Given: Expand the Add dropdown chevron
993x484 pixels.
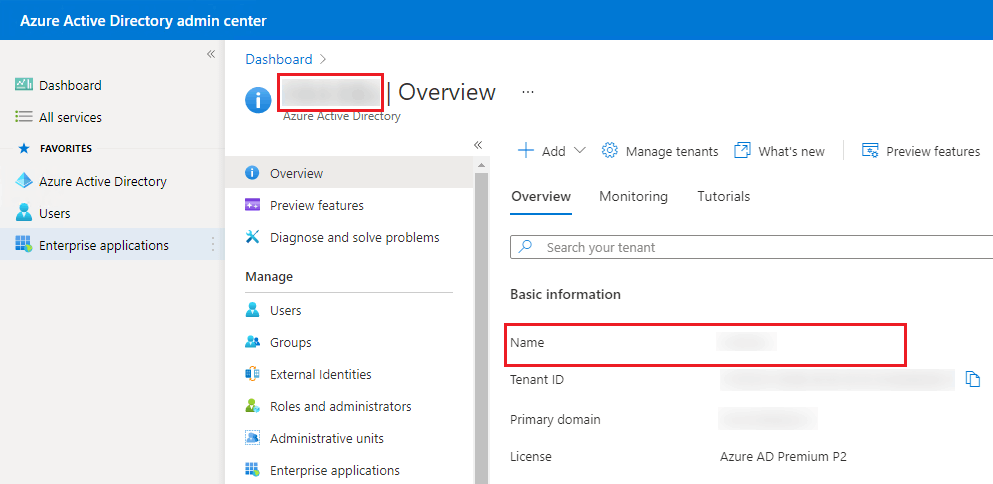Looking at the screenshot, I should point(579,151).
